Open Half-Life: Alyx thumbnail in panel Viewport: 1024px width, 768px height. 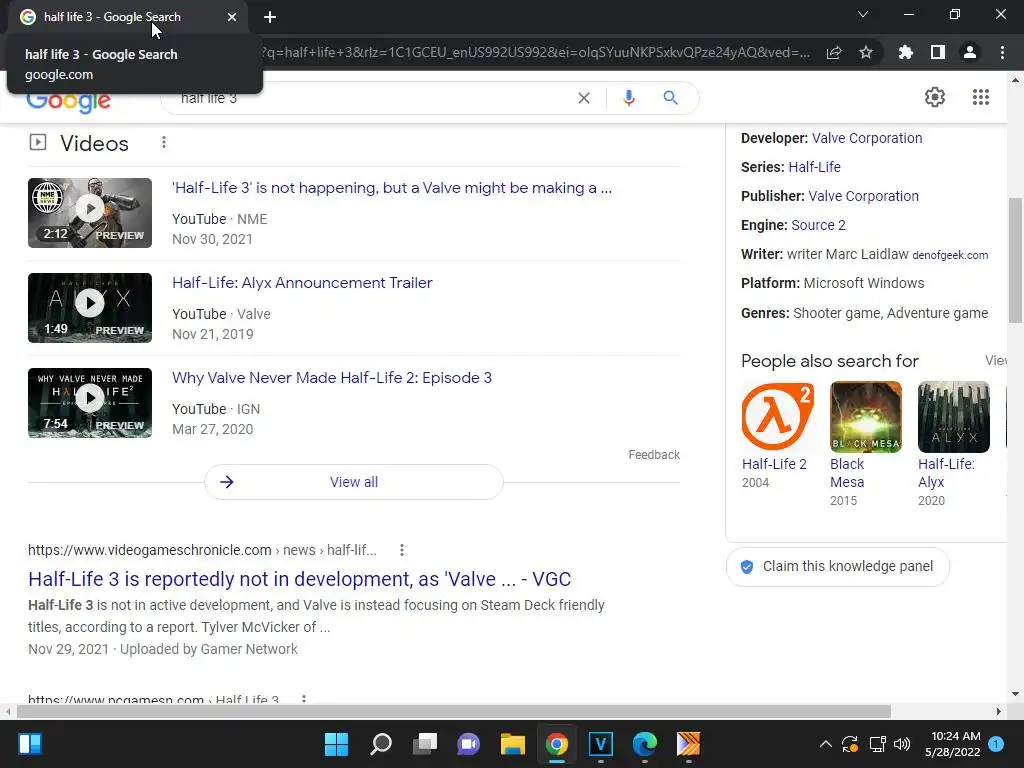(x=953, y=417)
